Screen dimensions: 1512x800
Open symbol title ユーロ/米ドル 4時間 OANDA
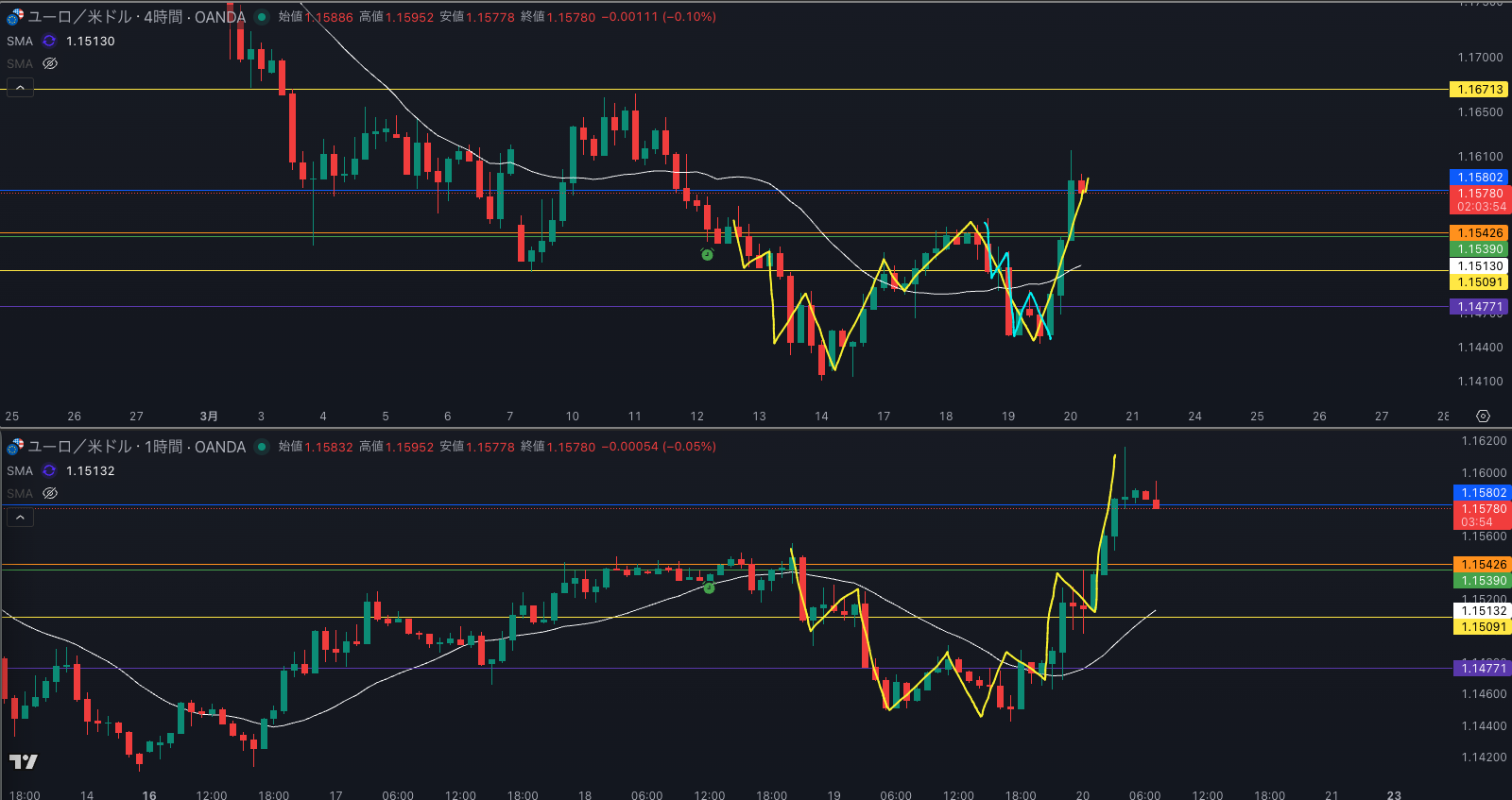coord(137,17)
